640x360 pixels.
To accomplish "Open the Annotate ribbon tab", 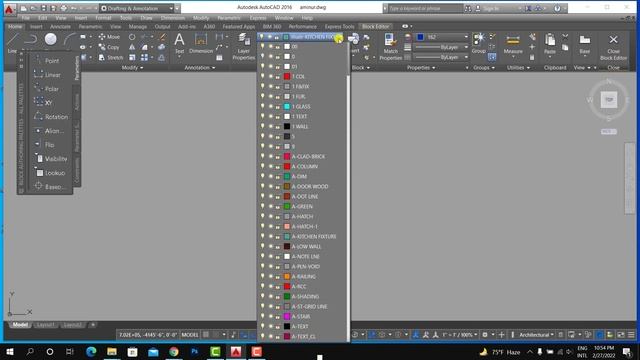I will (x=60, y=27).
